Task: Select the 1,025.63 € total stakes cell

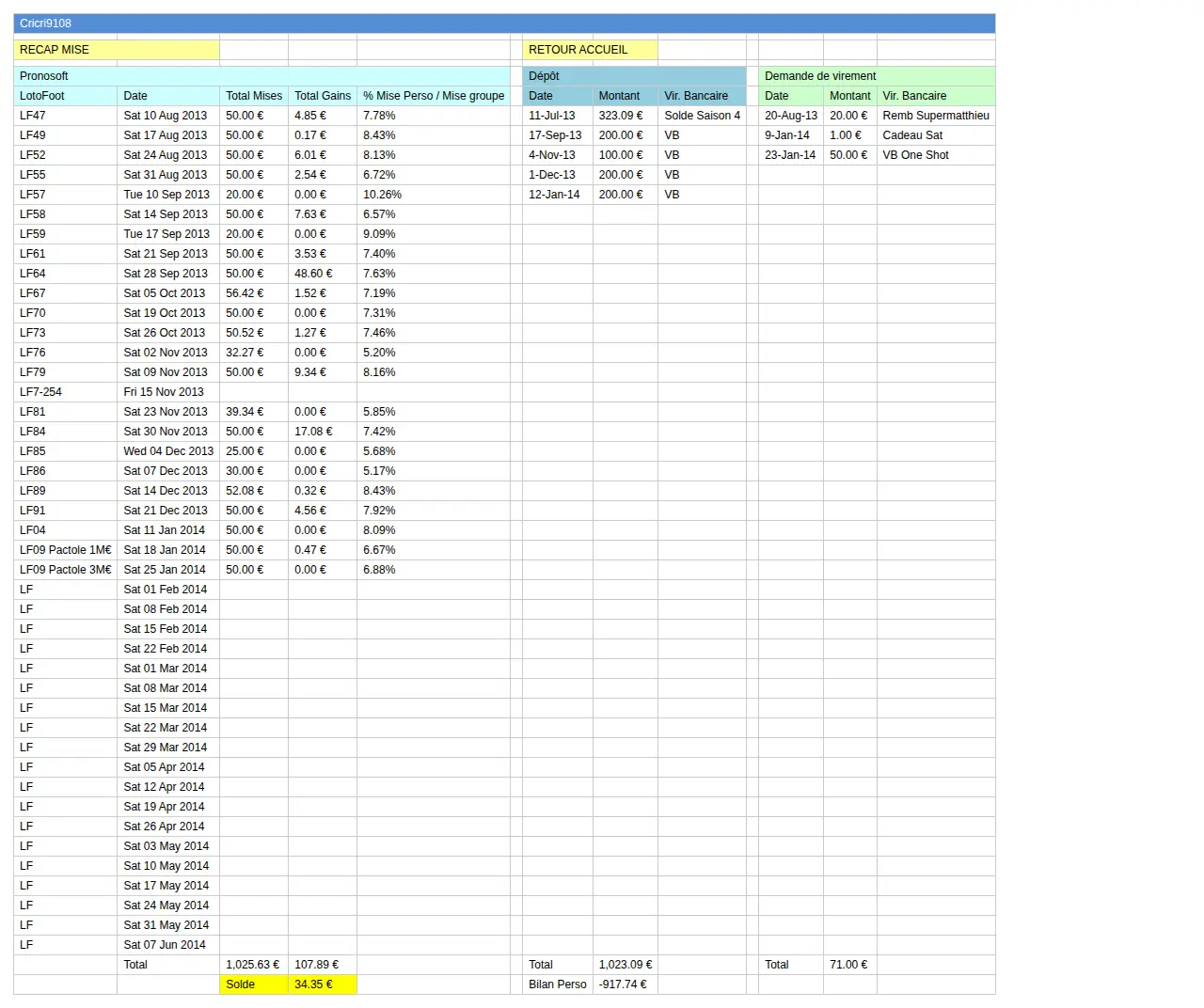Action: tap(254, 965)
